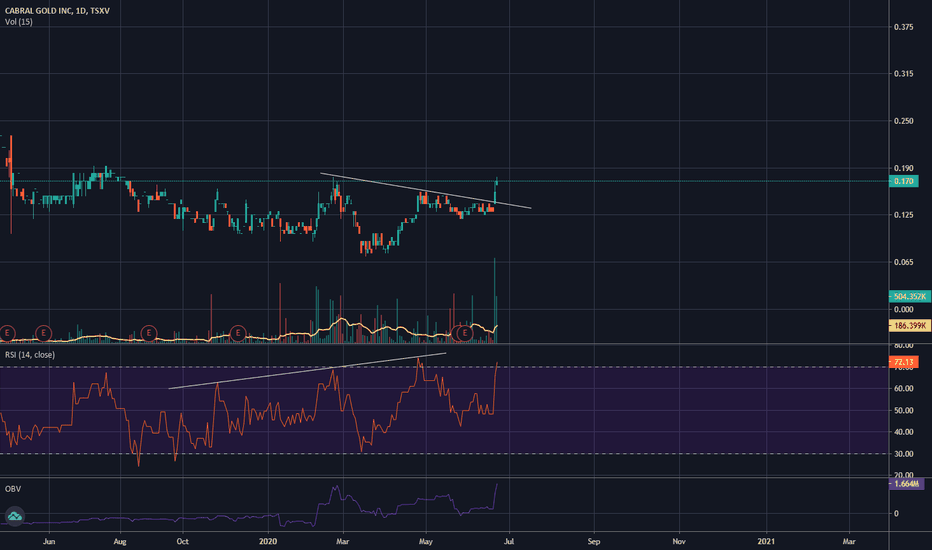Click the 0.250 price axis label
932x550 pixels.
[903, 121]
